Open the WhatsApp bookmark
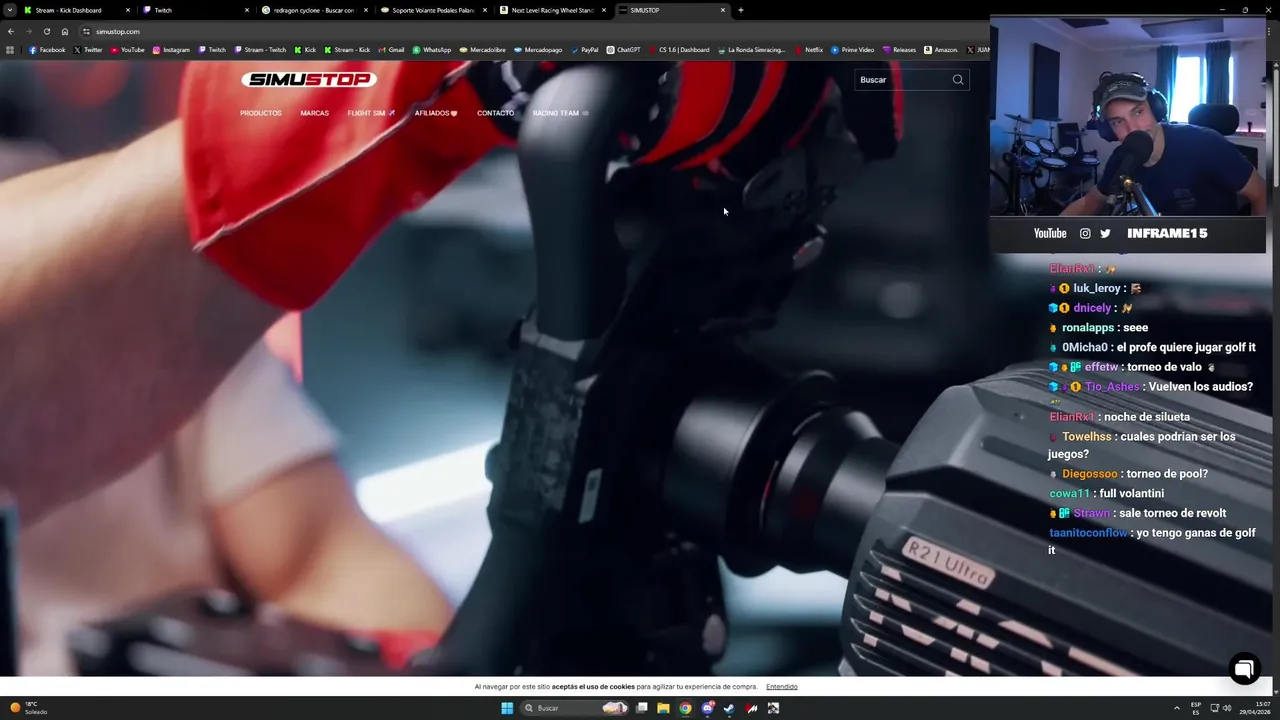 (x=432, y=49)
